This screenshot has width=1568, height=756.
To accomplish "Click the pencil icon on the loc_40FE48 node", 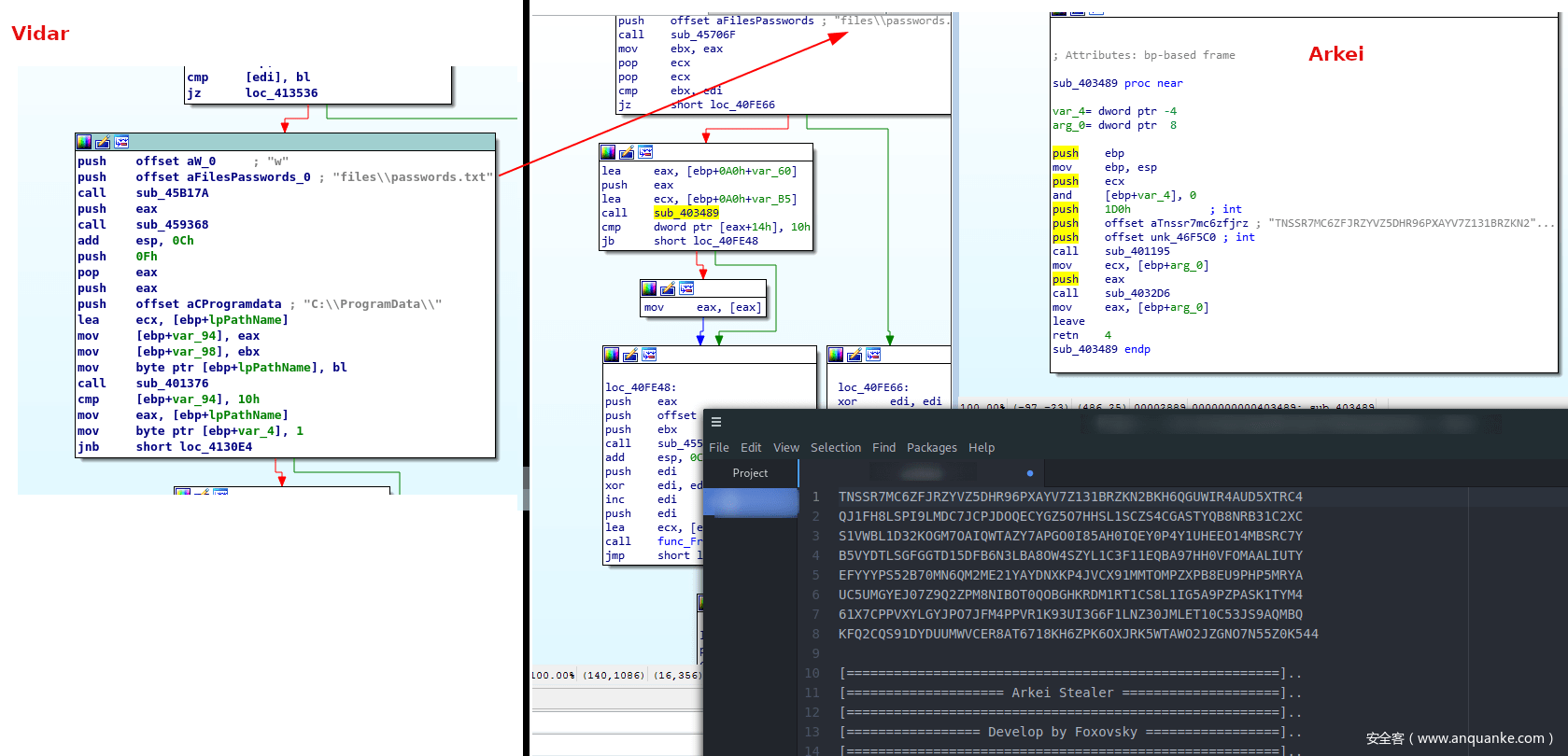I will (x=630, y=355).
